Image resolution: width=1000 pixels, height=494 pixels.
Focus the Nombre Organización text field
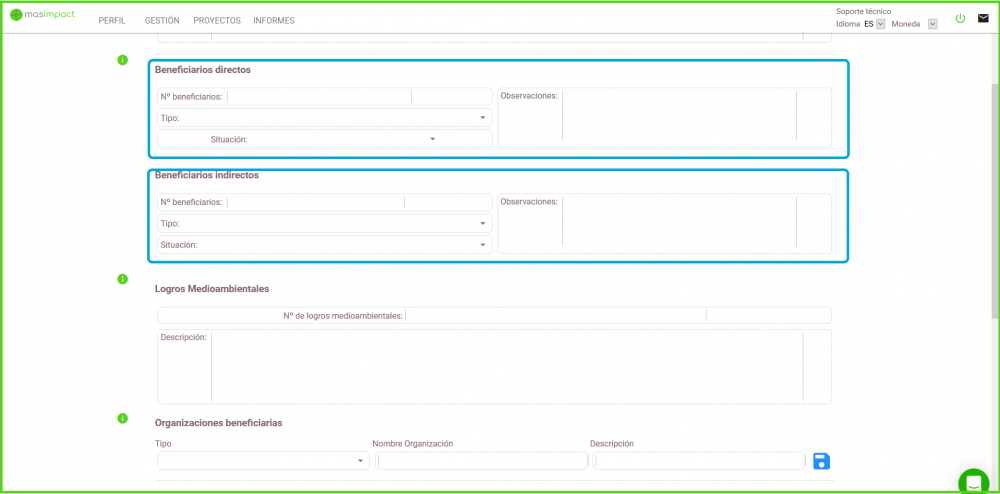click(x=481, y=461)
